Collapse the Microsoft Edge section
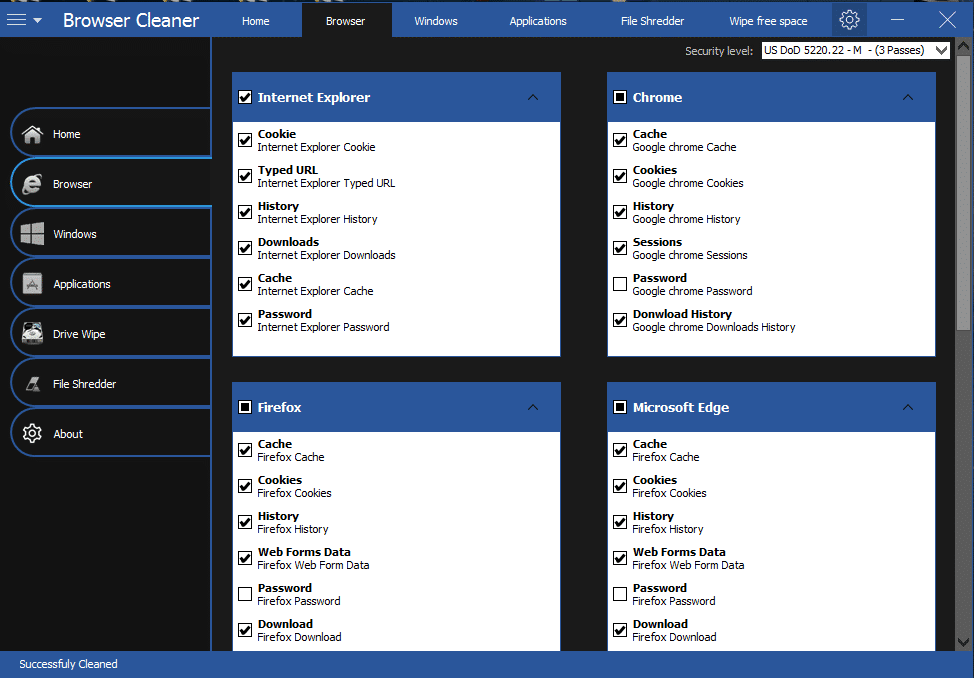 [908, 407]
